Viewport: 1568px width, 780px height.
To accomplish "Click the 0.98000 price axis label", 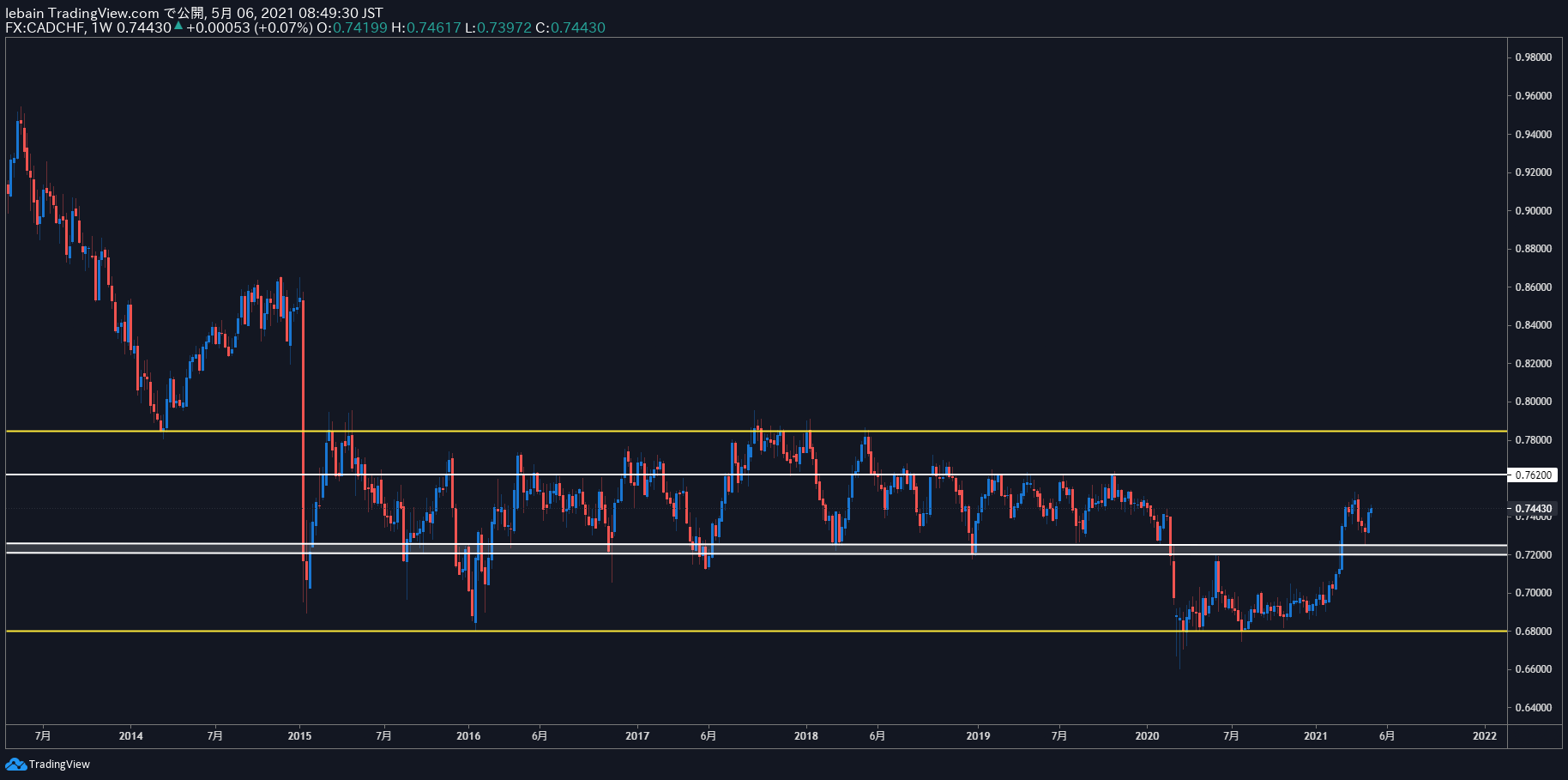I will [1533, 57].
